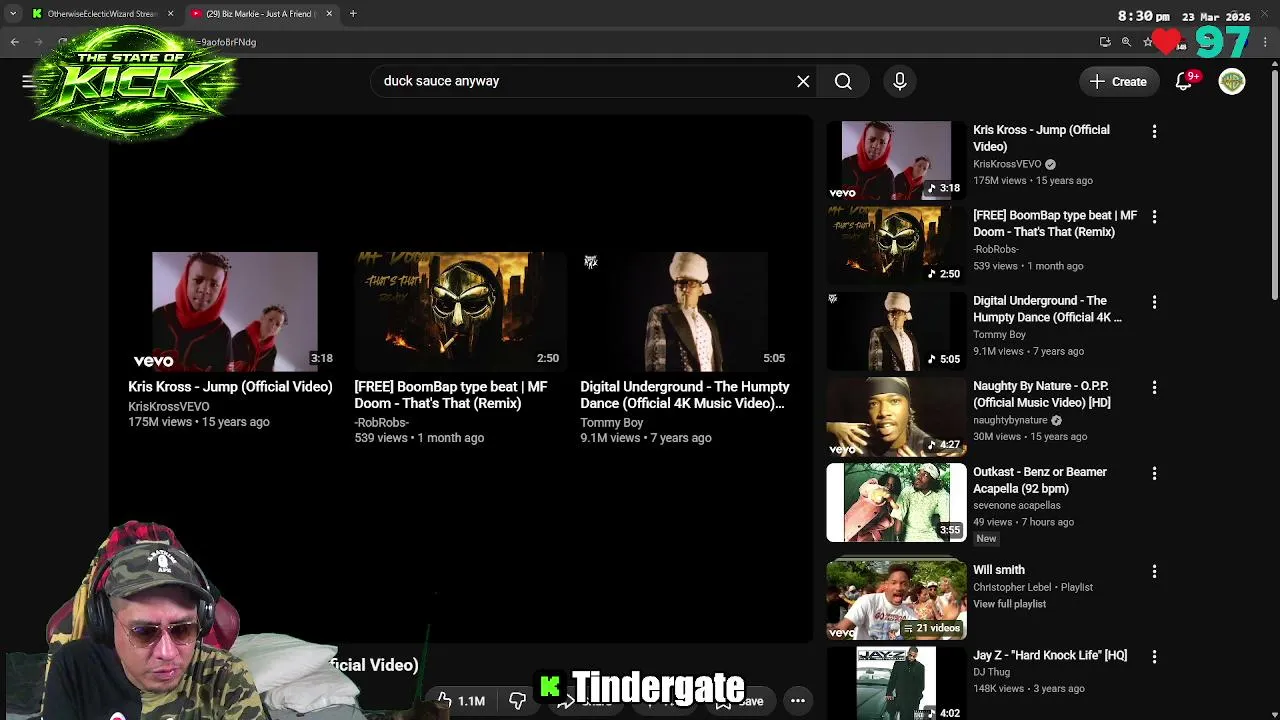Open sidebar title 'Jay Z - Hard Knock Life [HQ]'
The width and height of the screenshot is (1280, 720).
click(x=1050, y=656)
